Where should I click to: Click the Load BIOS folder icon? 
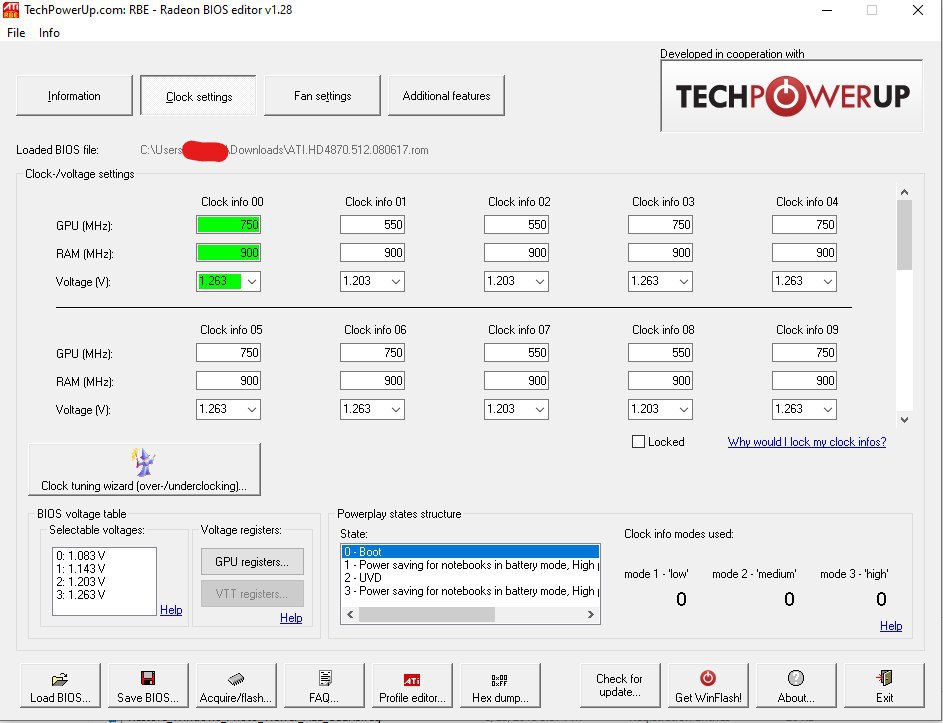point(60,679)
